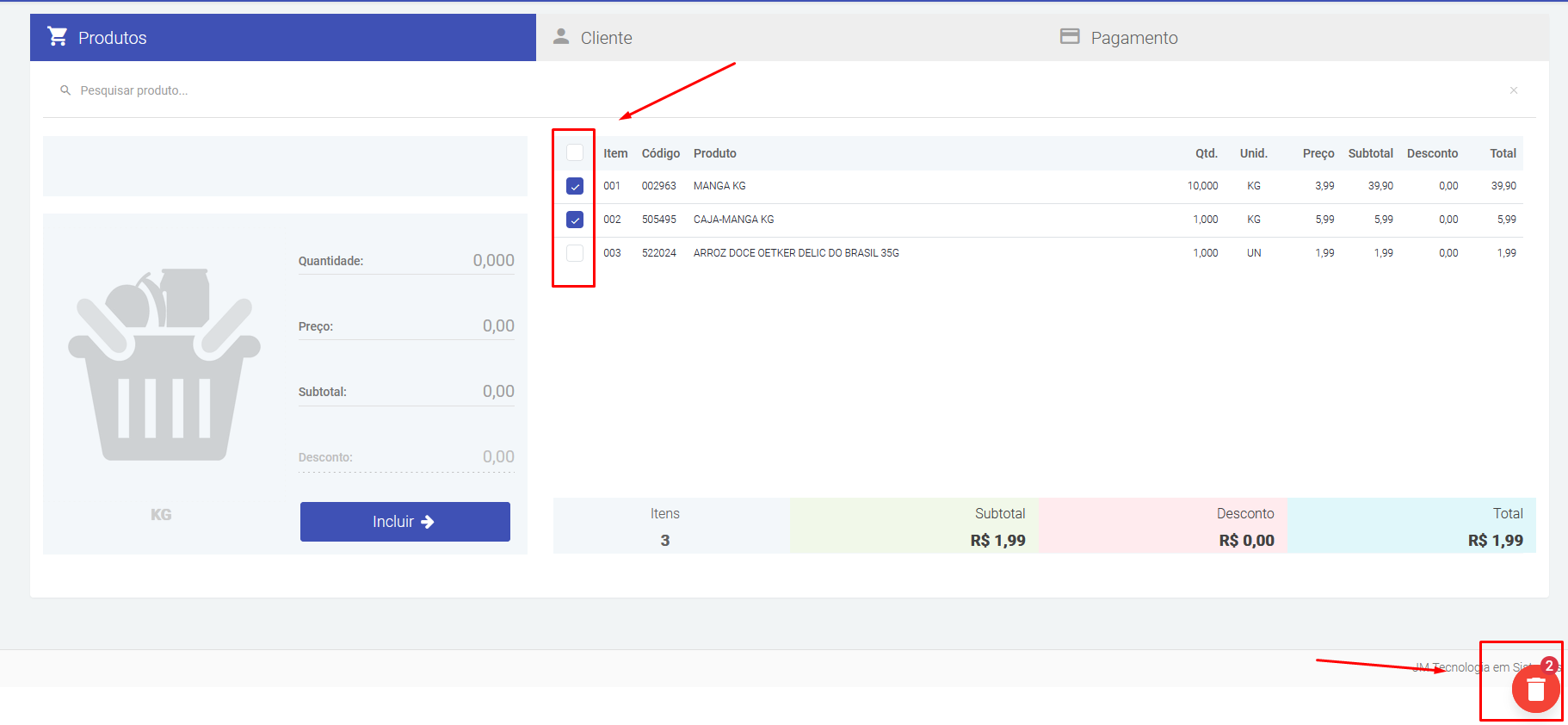
Task: Clear the product search with X icon
Action: (x=1513, y=90)
